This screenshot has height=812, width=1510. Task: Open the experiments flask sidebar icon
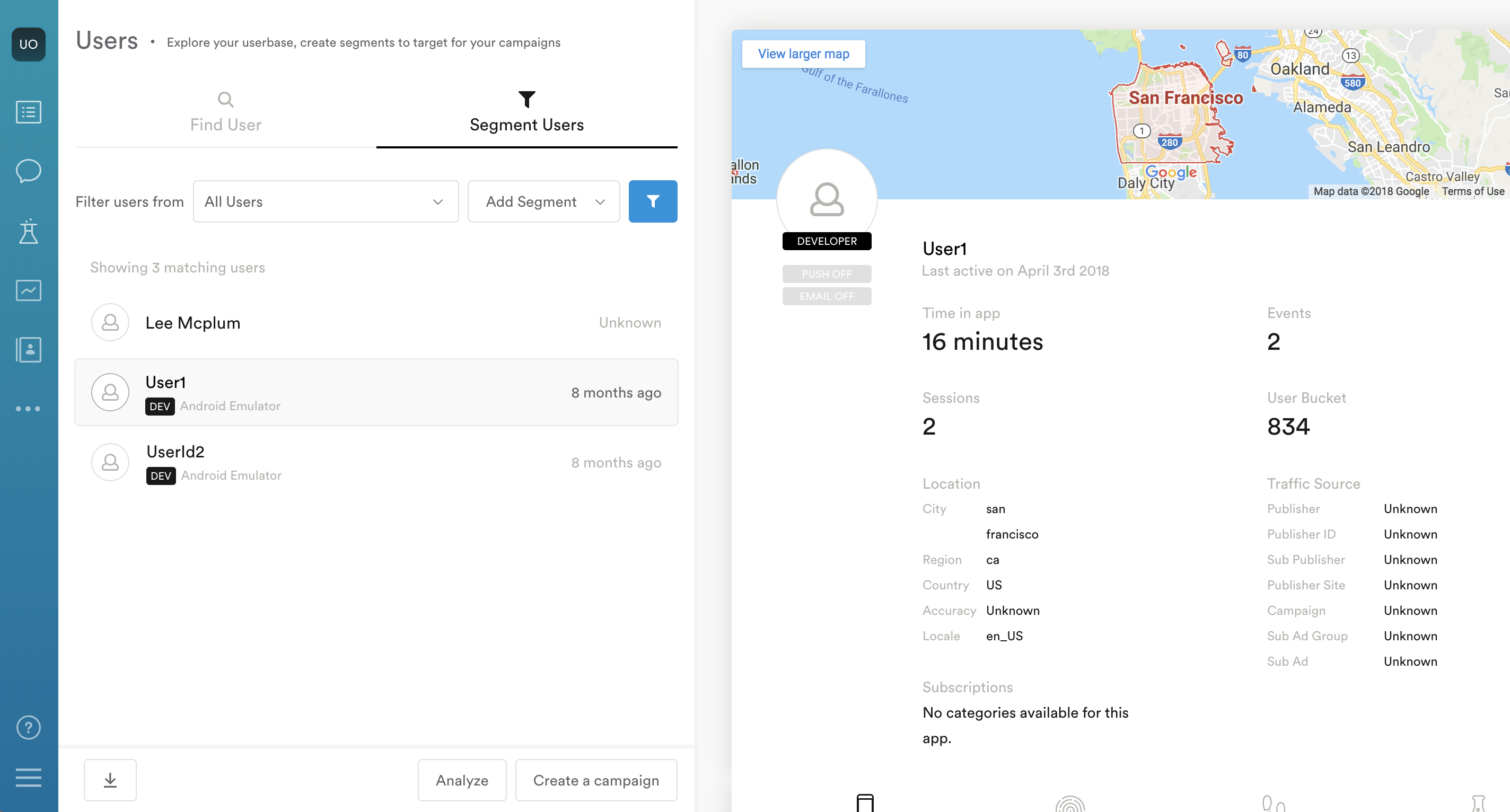(x=28, y=231)
